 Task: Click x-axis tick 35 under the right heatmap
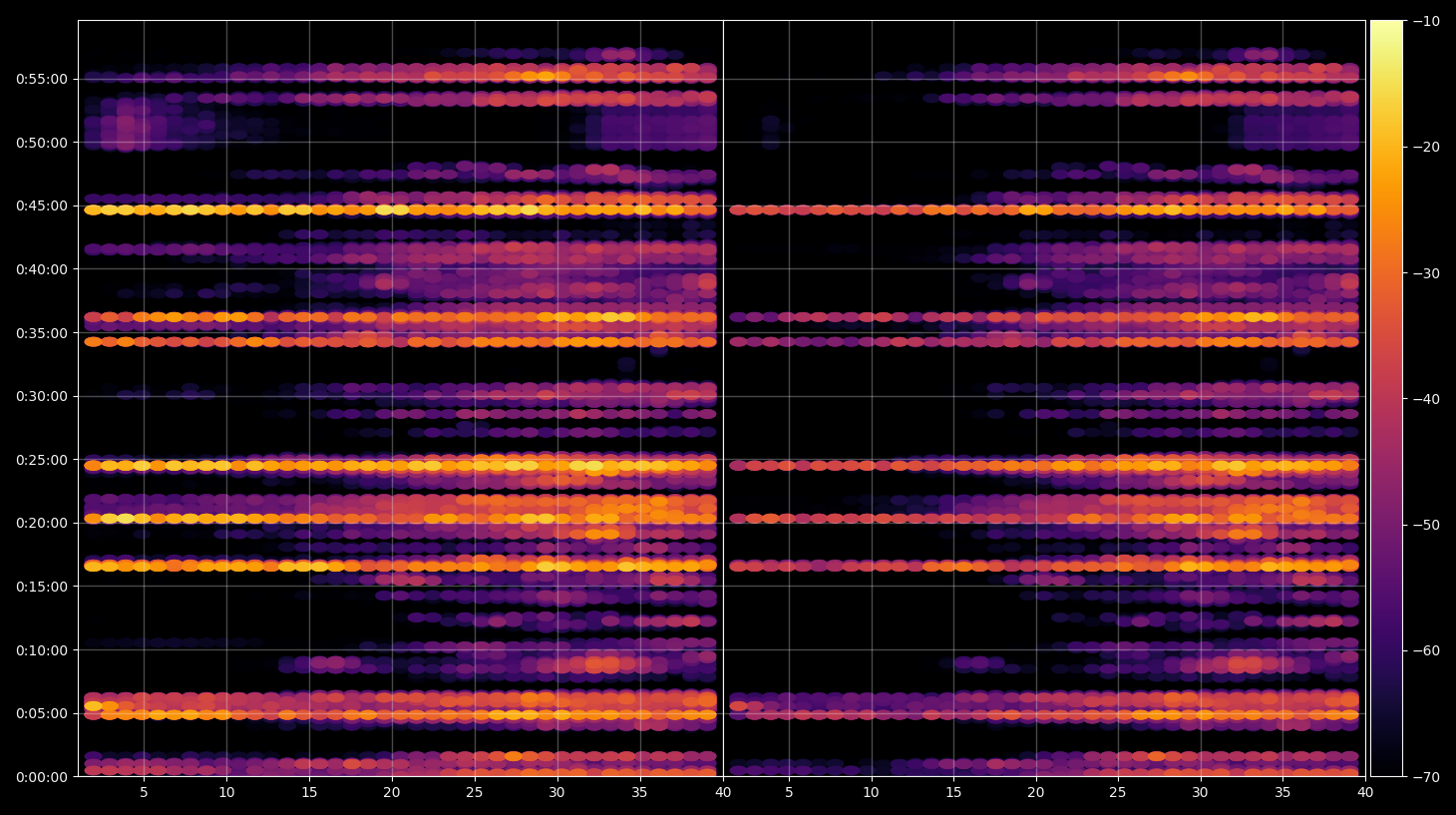[x=1282, y=793]
